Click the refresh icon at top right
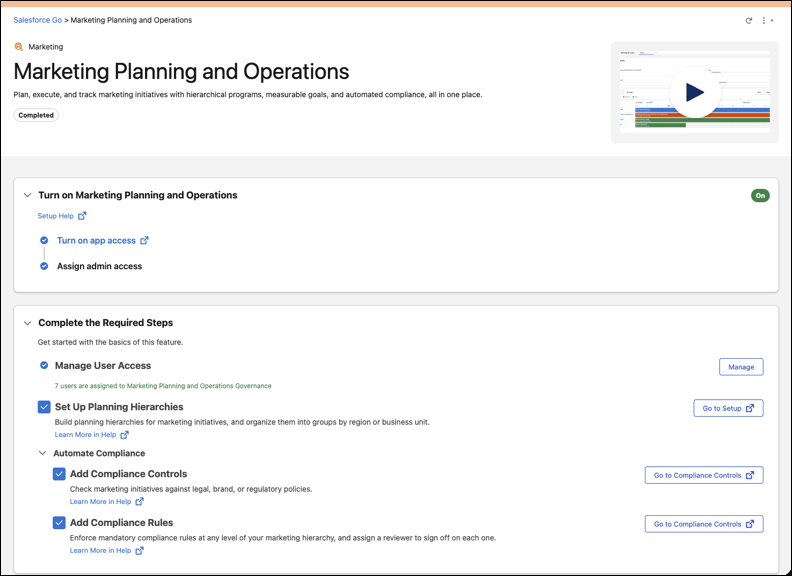The height and width of the screenshot is (576, 792). point(749,21)
